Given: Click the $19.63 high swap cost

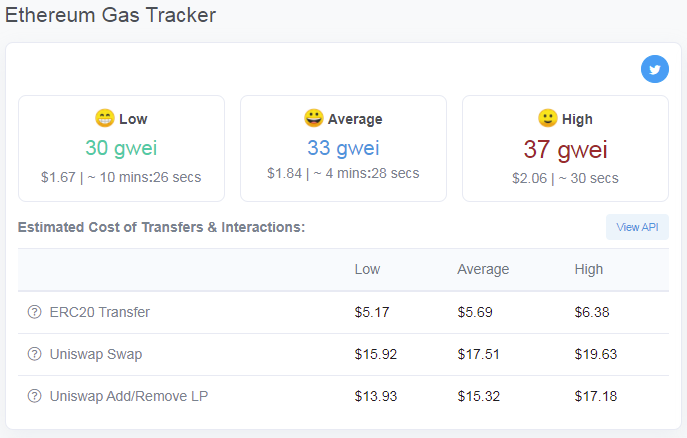Looking at the screenshot, I should tap(595, 354).
